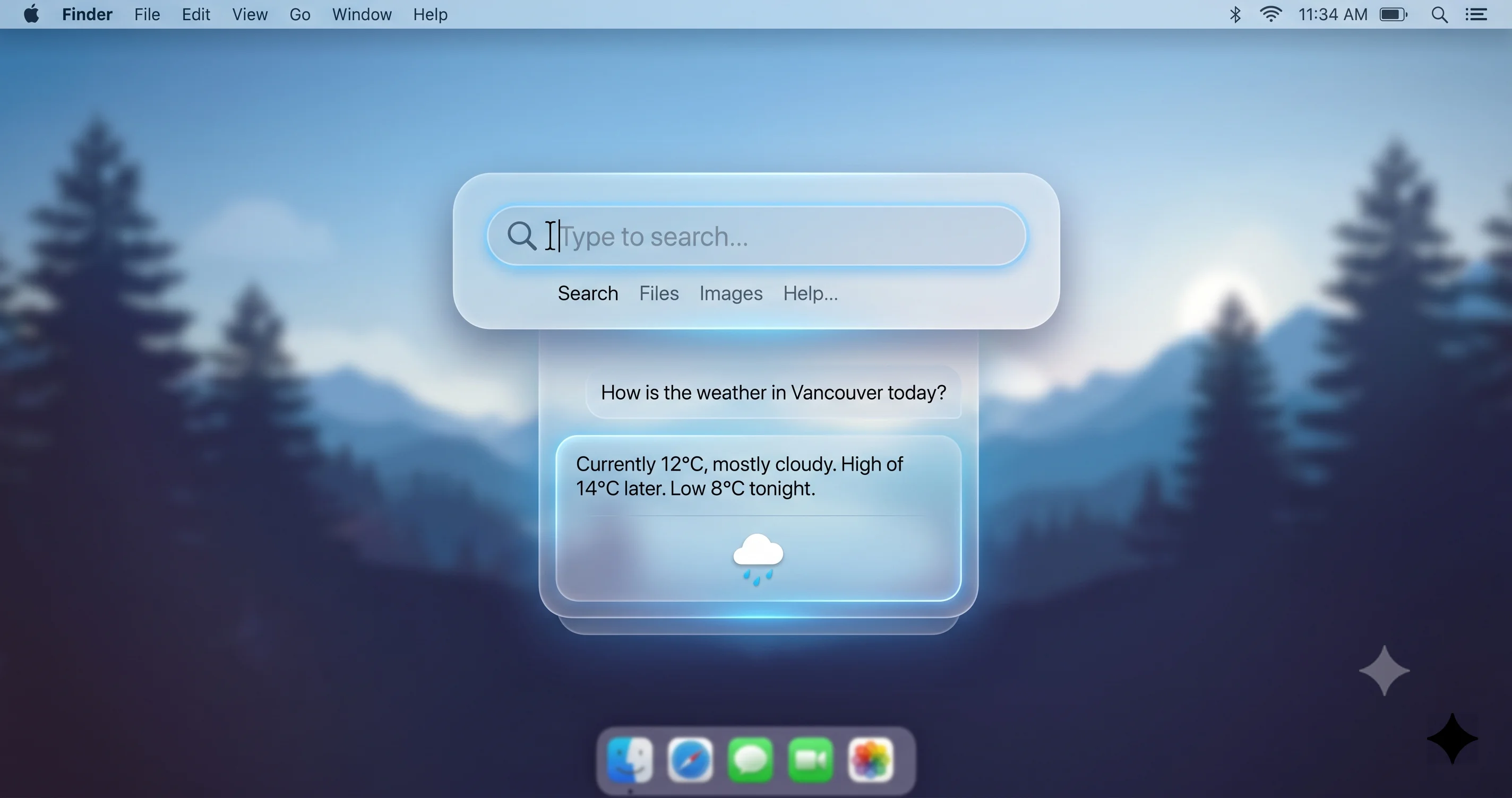The image size is (1512, 798).
Task: Open the Finder menu
Action: [x=87, y=14]
